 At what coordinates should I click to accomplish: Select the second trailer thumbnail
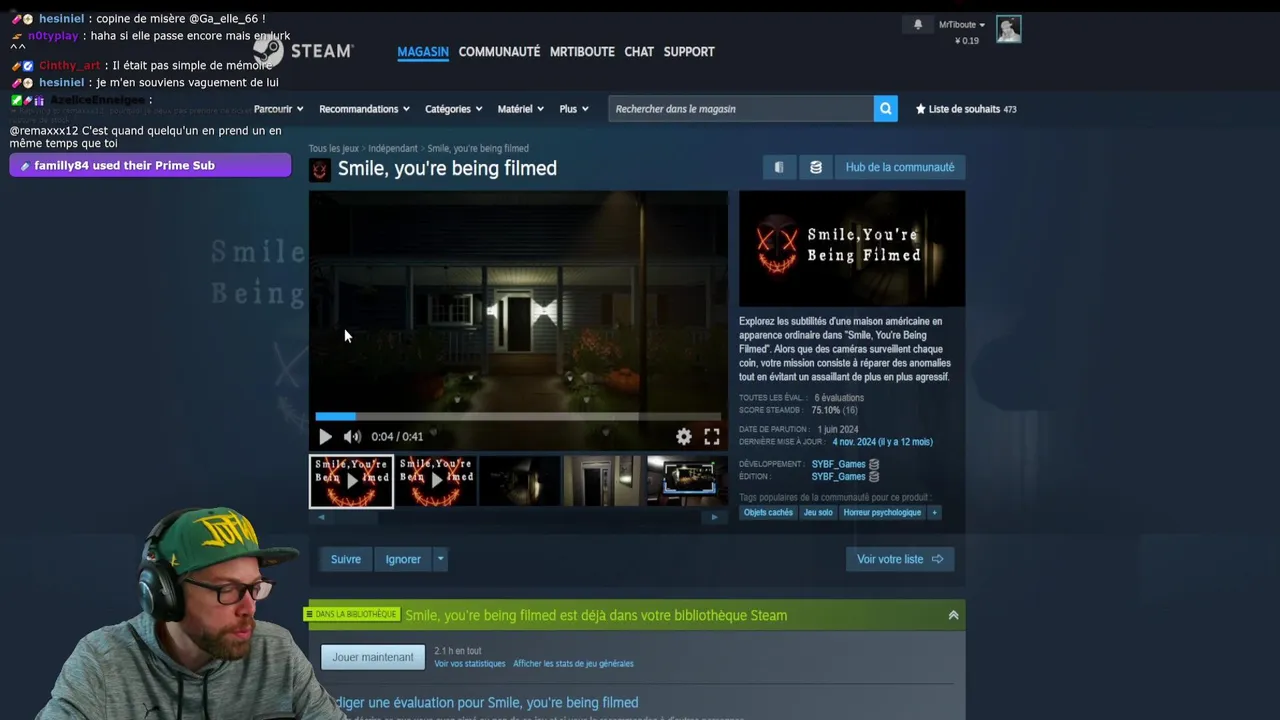tap(436, 481)
